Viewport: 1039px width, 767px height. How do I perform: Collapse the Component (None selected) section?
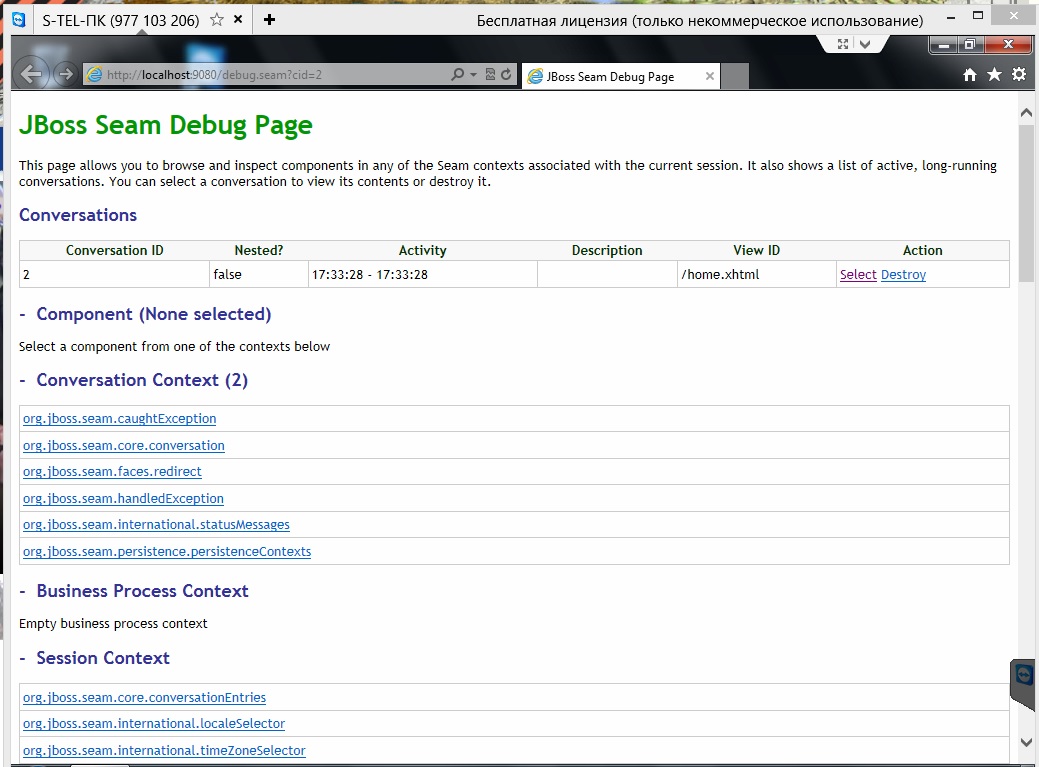(x=23, y=315)
